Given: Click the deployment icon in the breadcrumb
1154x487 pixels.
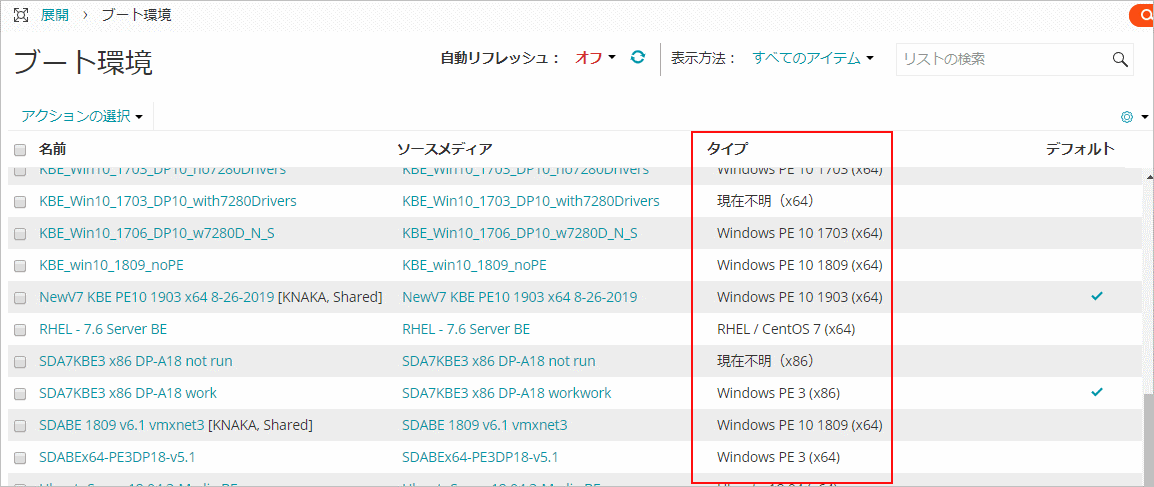Looking at the screenshot, I should [x=20, y=15].
